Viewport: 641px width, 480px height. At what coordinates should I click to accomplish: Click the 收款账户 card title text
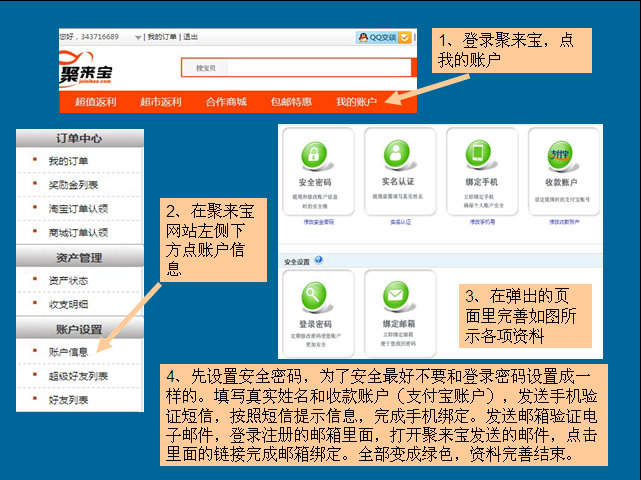tap(561, 182)
